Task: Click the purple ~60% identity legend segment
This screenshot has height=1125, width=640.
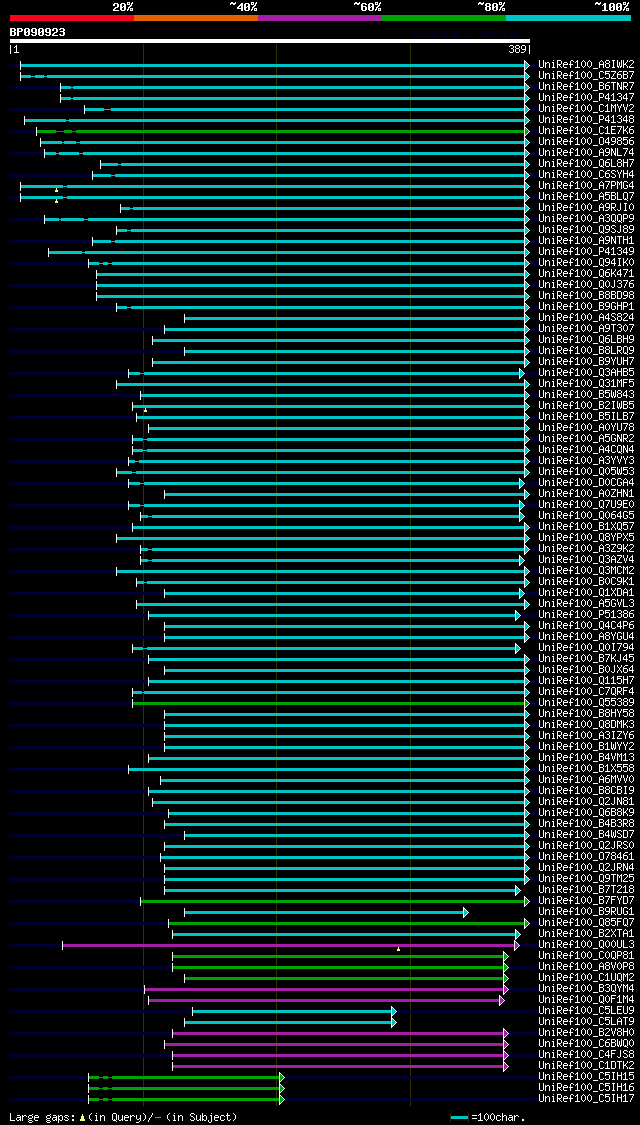Action: (320, 17)
